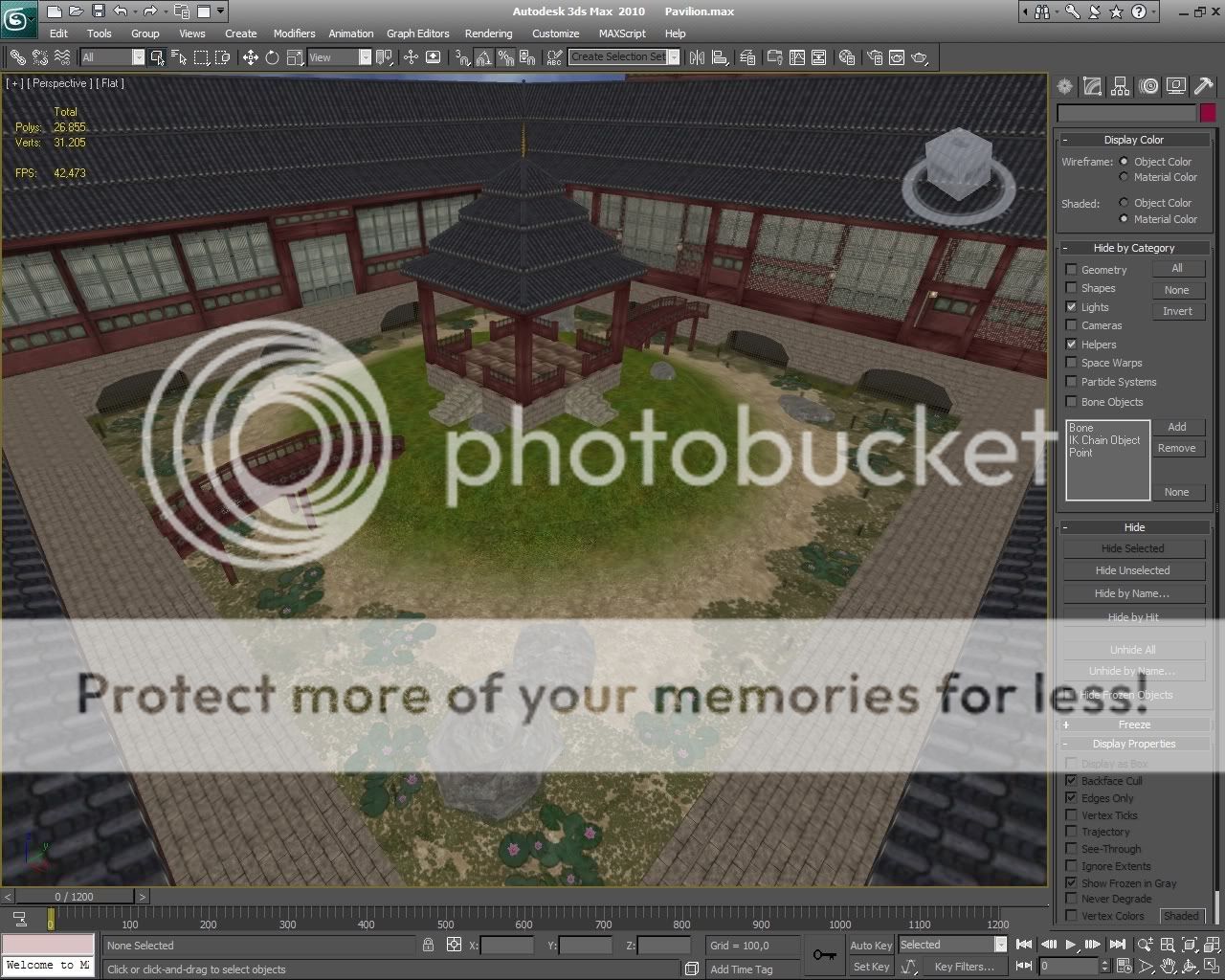Select Wireframe Material Color radio option
The height and width of the screenshot is (980, 1225).
1125,177
